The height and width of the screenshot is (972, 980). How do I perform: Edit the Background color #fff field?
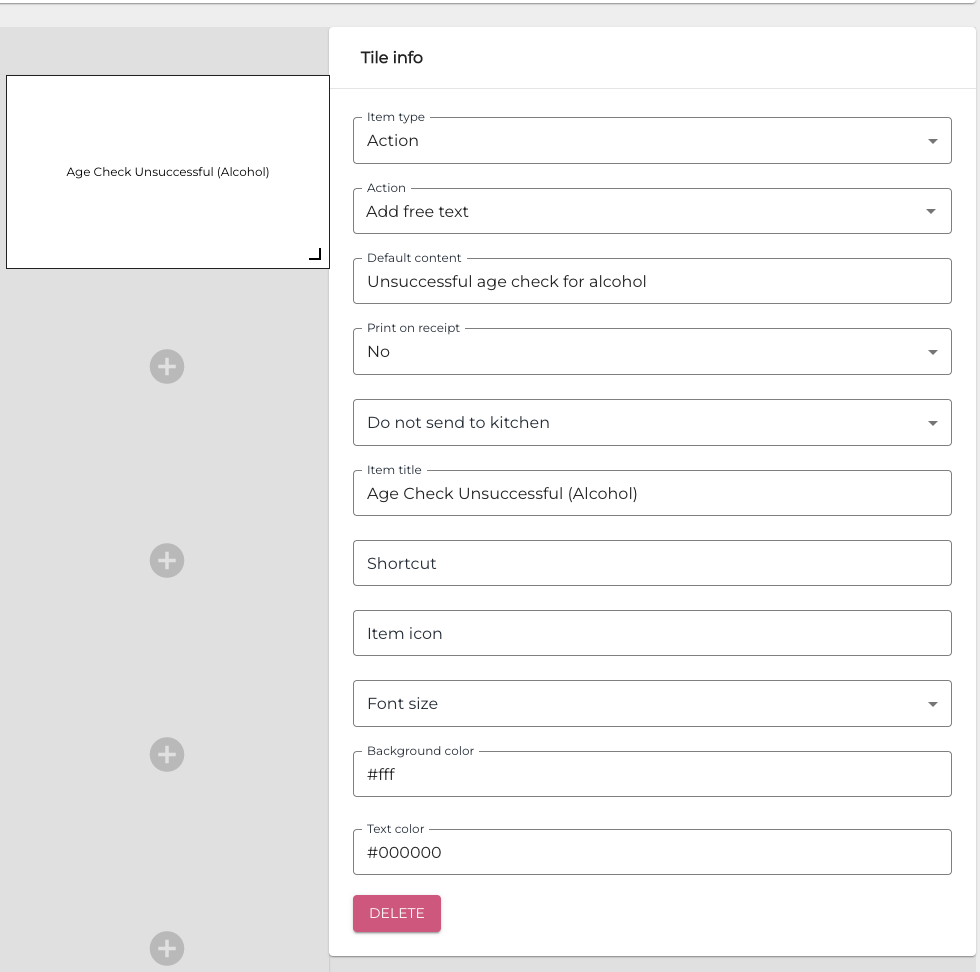click(x=651, y=775)
